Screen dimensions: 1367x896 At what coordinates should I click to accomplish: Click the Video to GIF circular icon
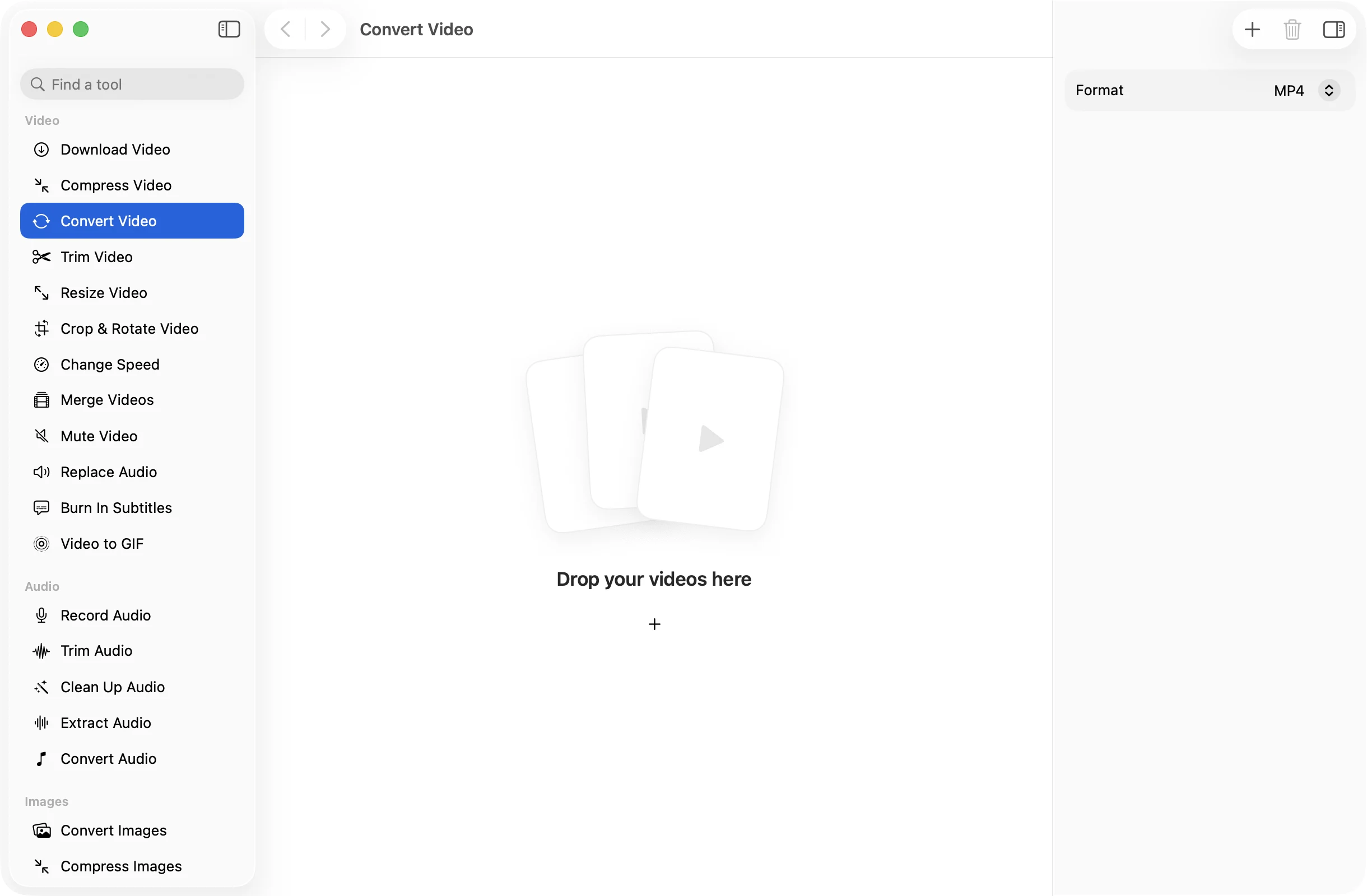click(41, 544)
